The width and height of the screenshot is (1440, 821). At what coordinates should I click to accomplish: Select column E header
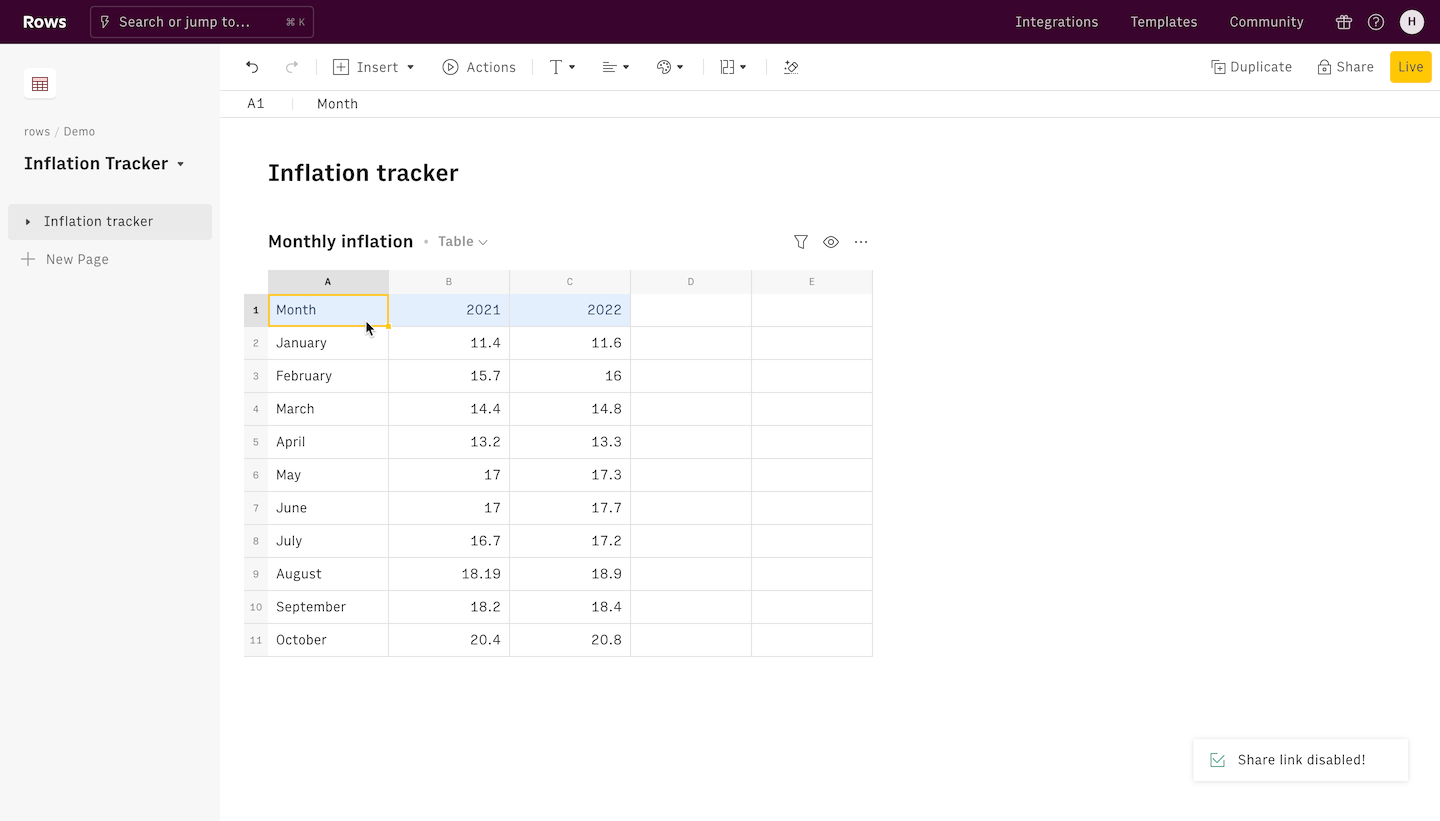[x=812, y=282]
